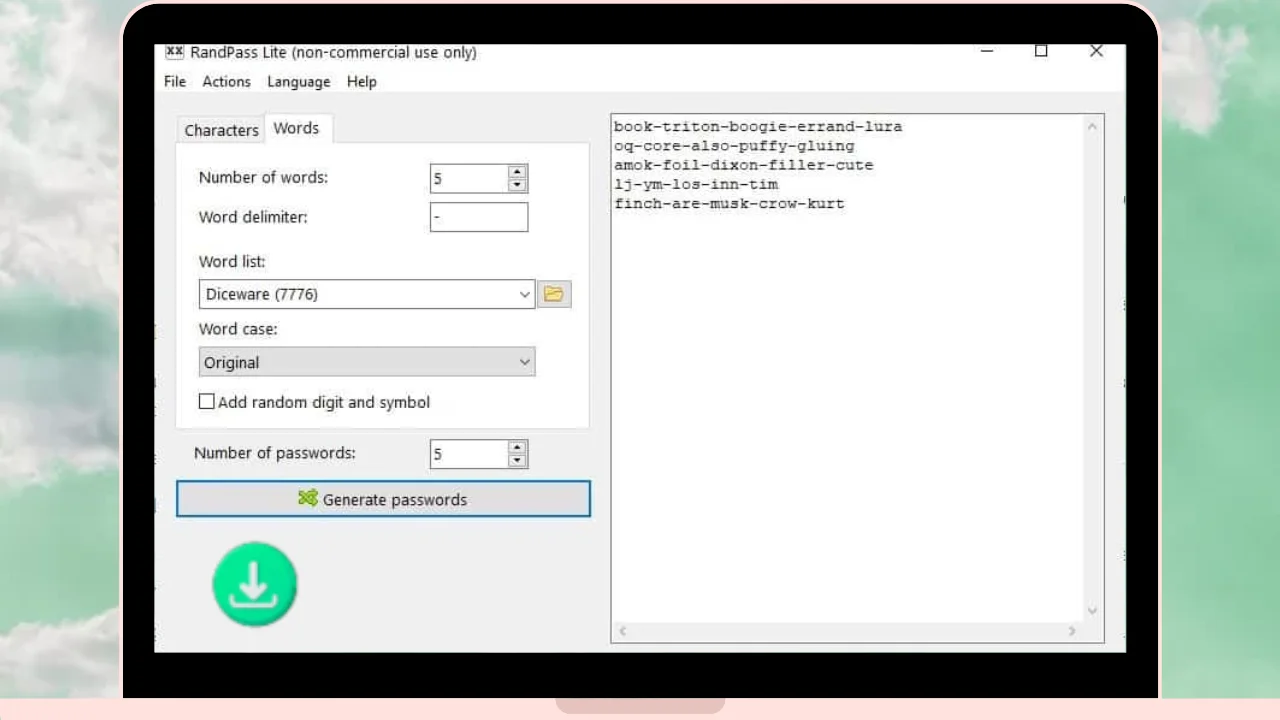This screenshot has height=720, width=1280.
Task: Click the Number of passwords field
Action: [469, 454]
